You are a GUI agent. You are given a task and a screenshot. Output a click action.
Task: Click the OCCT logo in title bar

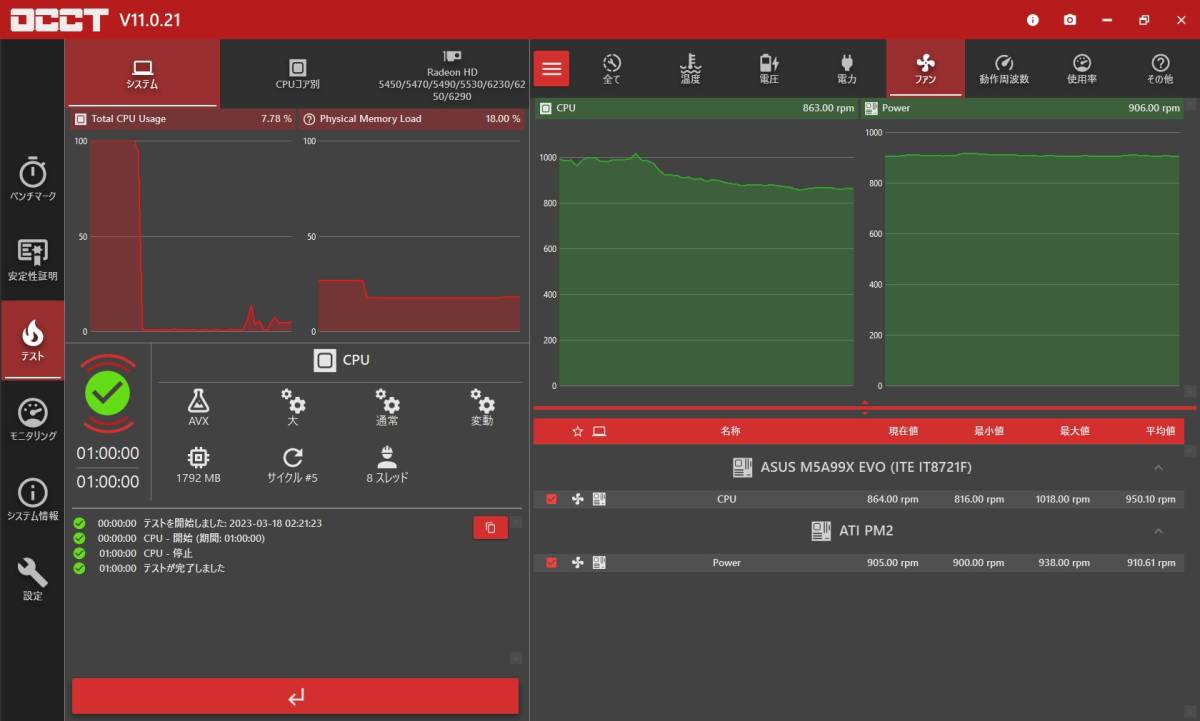58,20
